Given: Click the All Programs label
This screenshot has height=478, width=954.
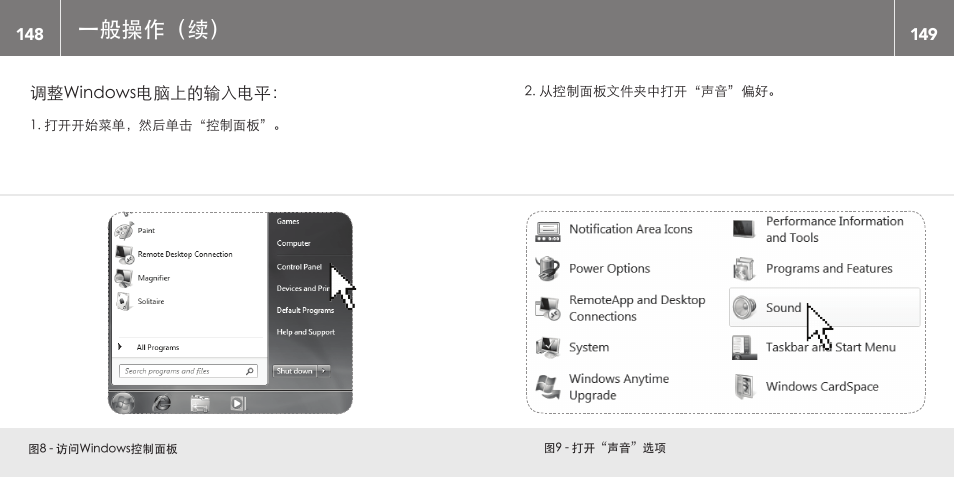Looking at the screenshot, I should [x=158, y=347].
